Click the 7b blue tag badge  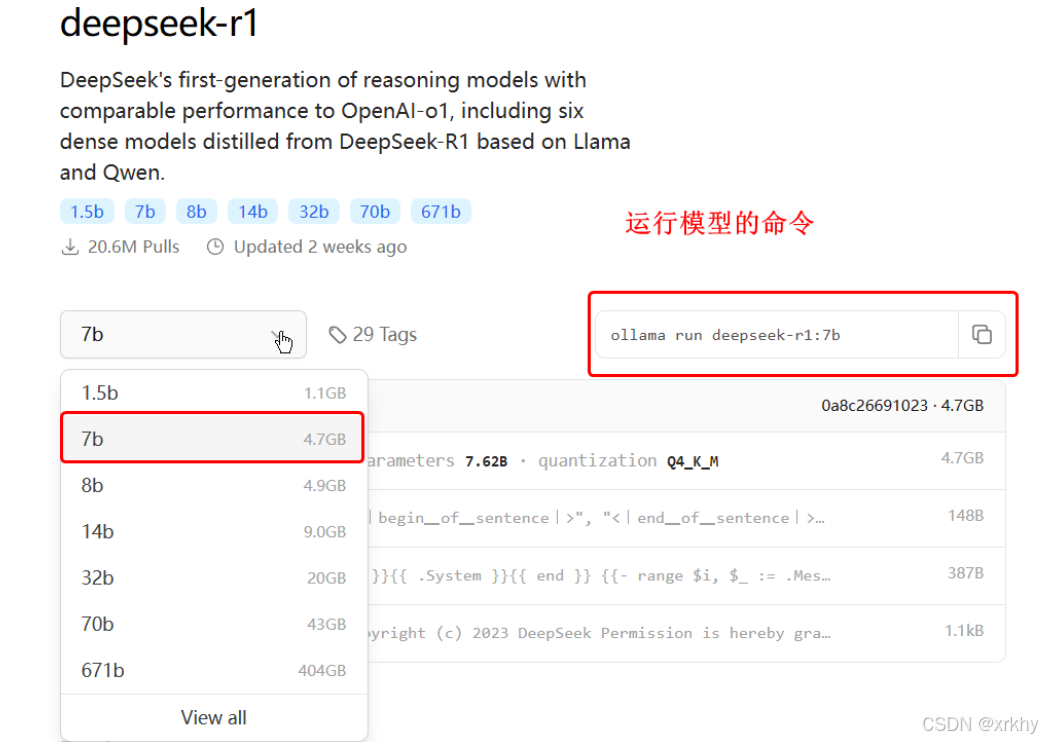click(145, 211)
